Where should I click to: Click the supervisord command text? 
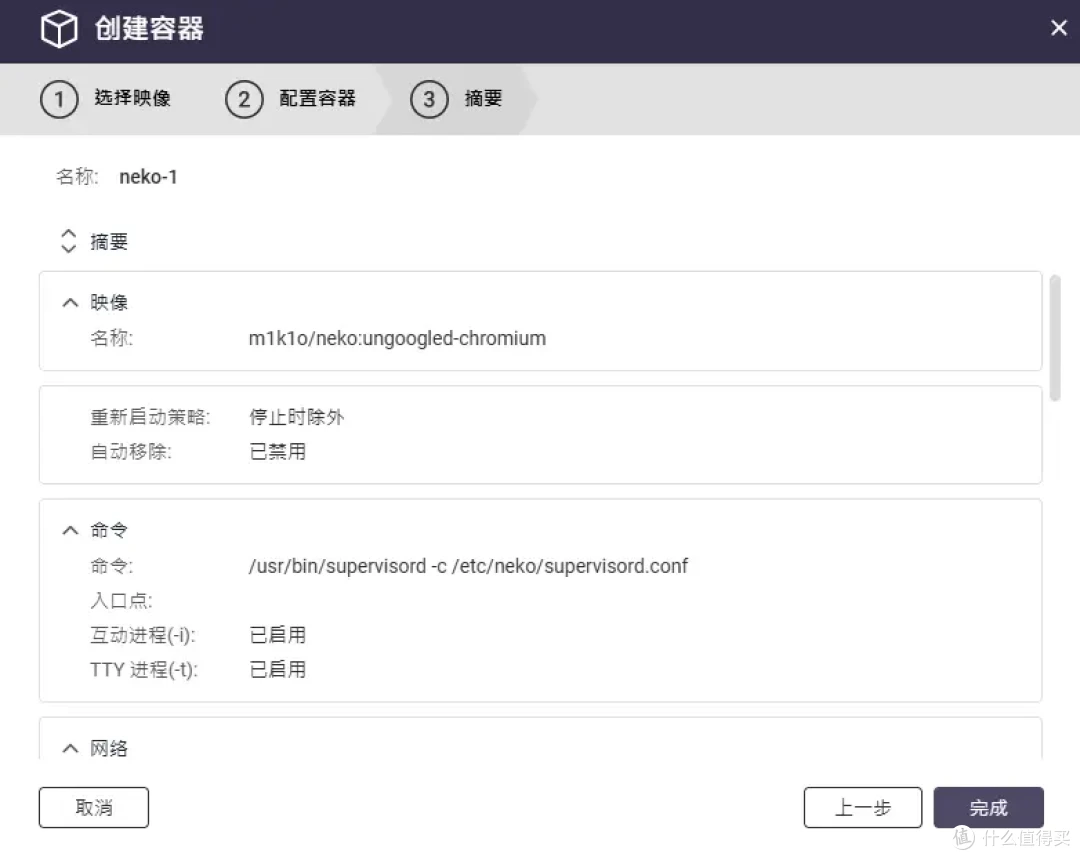click(468, 566)
